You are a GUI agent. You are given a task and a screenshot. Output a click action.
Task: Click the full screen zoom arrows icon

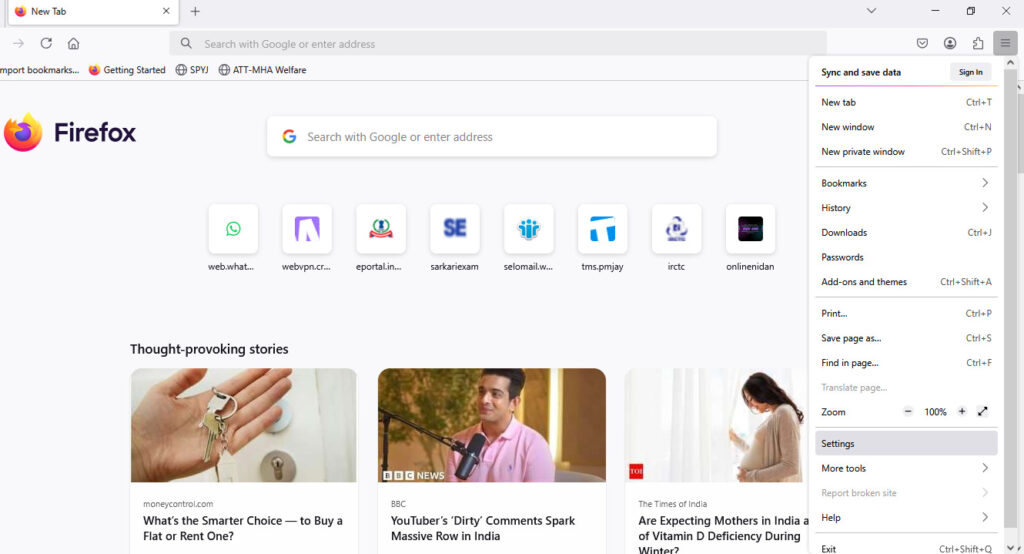point(982,412)
